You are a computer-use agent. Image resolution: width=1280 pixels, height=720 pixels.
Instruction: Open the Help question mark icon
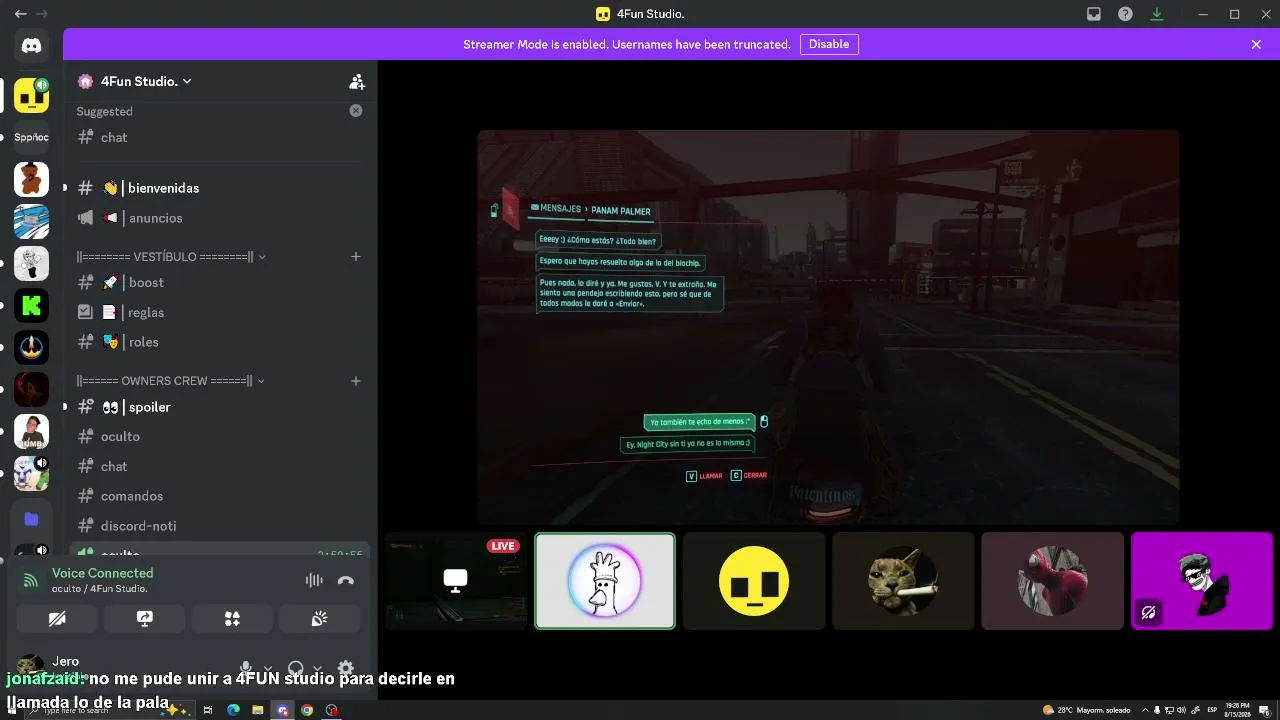pos(1125,14)
